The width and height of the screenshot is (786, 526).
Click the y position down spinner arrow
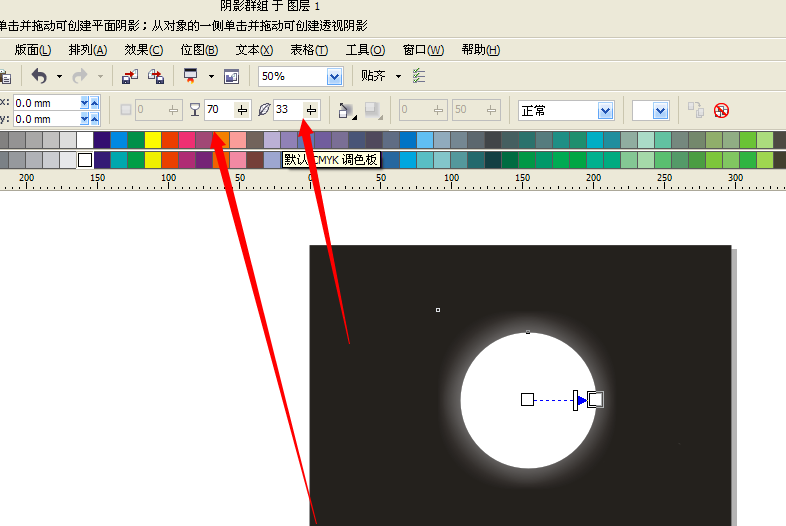coord(84,119)
